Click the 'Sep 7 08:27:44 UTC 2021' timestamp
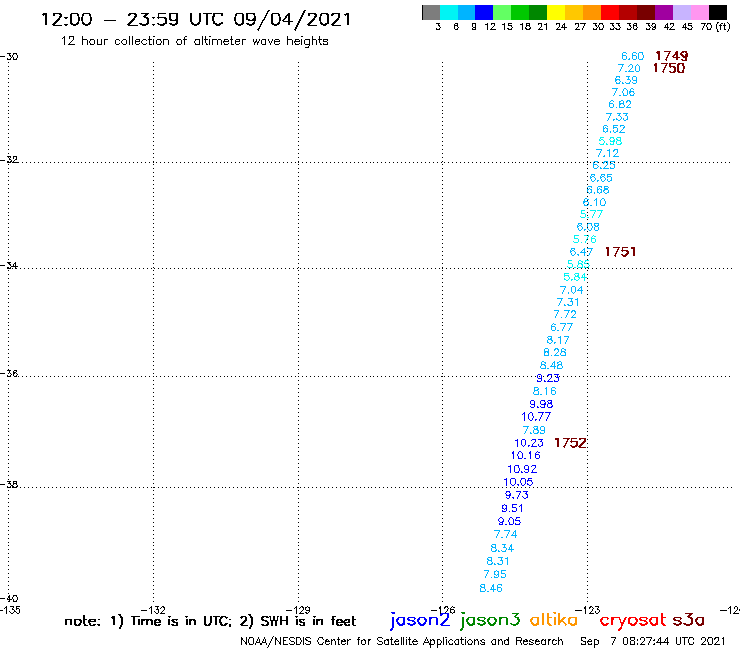The height and width of the screenshot is (650, 740). click(x=652, y=641)
